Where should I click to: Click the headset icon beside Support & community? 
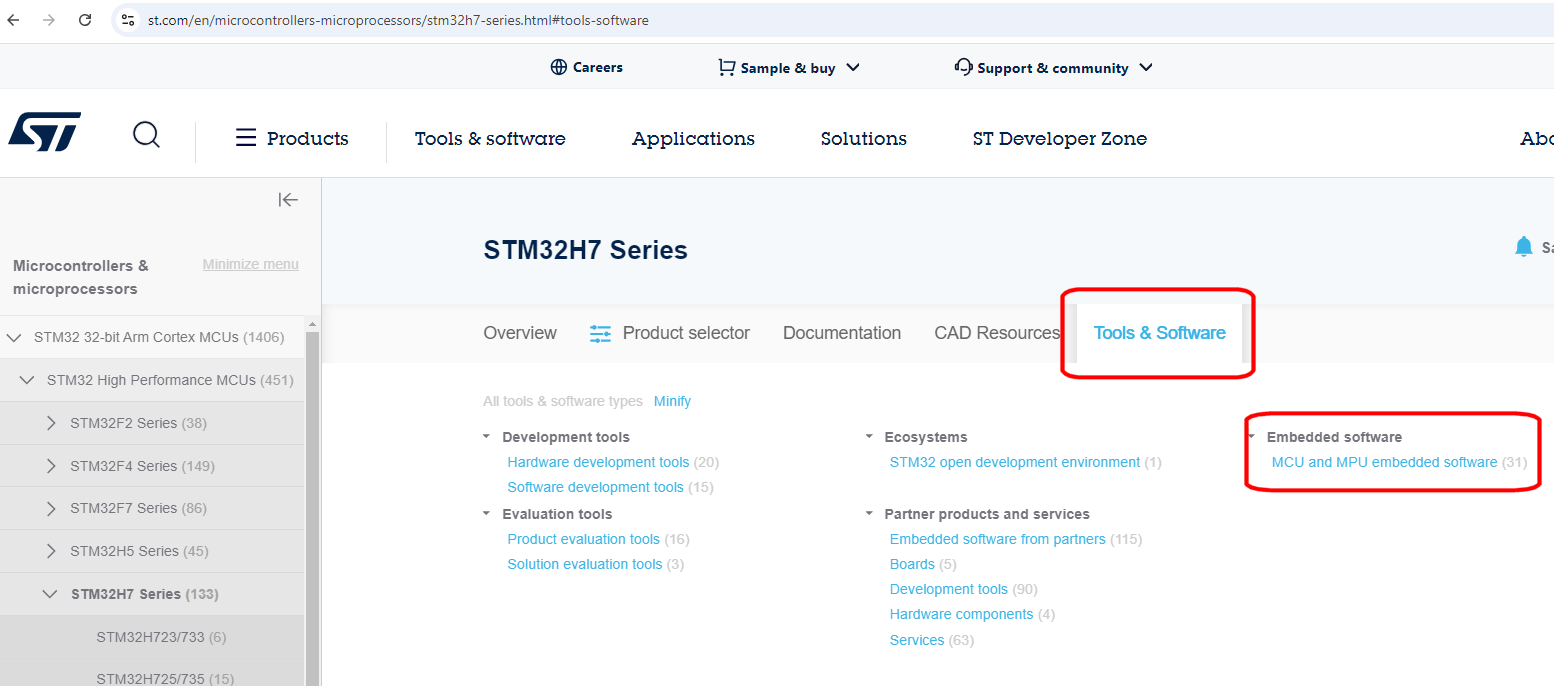pos(963,66)
